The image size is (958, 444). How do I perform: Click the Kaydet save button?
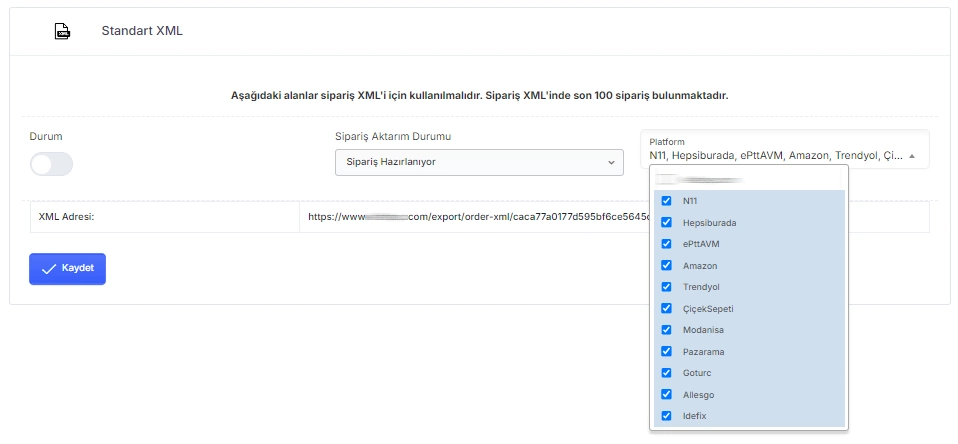coord(67,269)
